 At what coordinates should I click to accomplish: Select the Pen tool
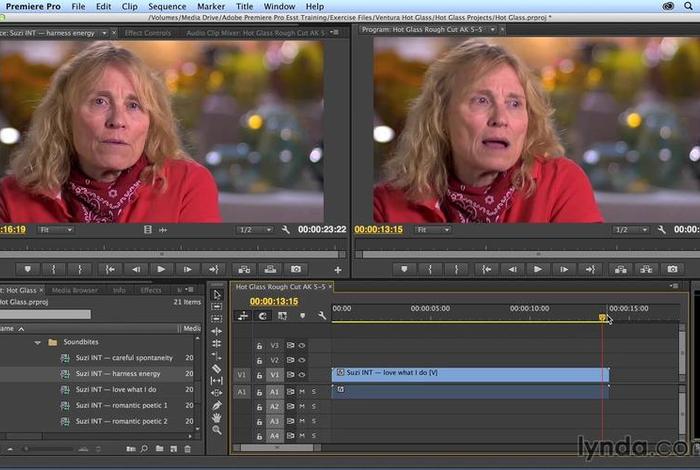[x=217, y=405]
